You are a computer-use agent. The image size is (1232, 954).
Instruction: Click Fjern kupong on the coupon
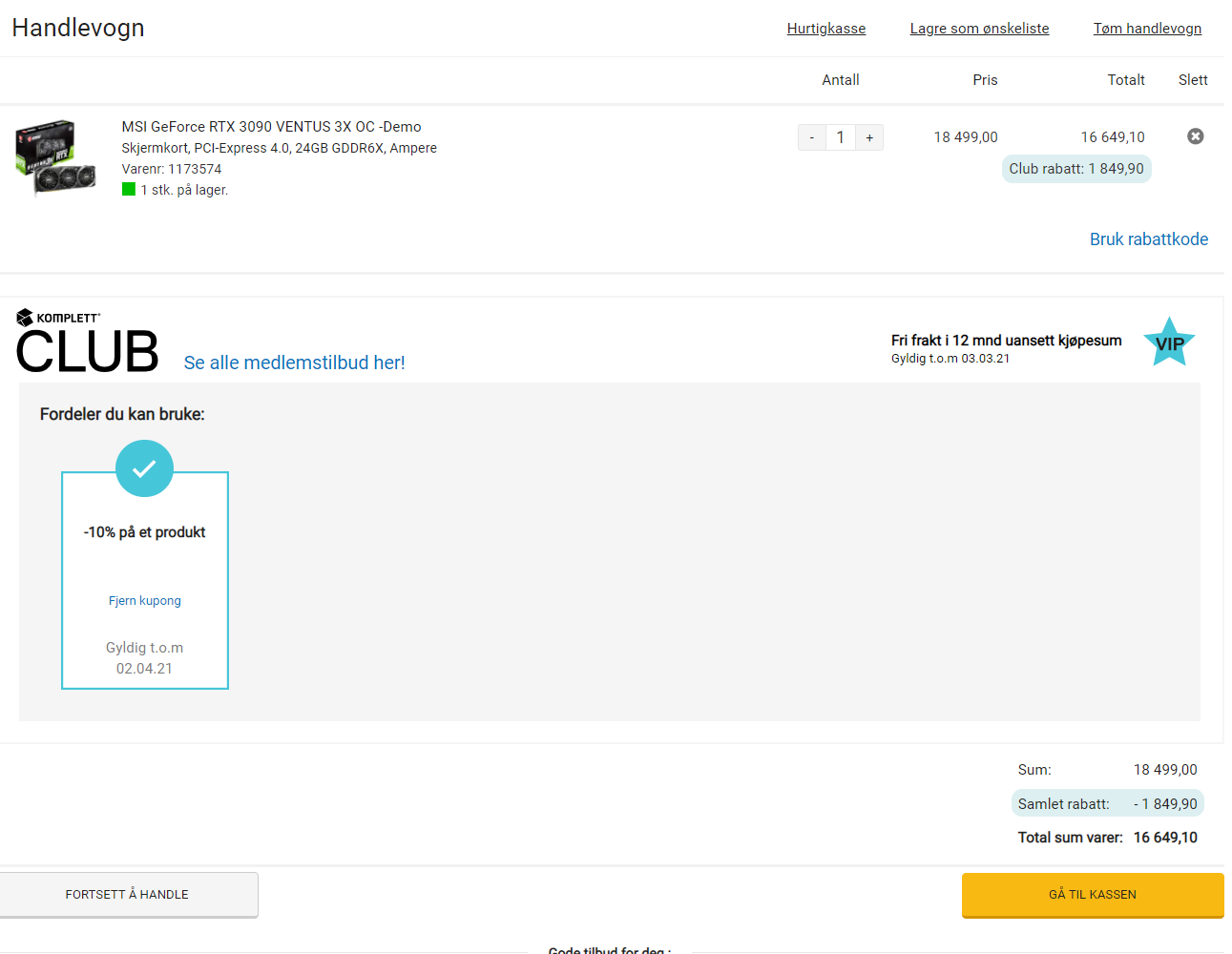click(x=145, y=601)
